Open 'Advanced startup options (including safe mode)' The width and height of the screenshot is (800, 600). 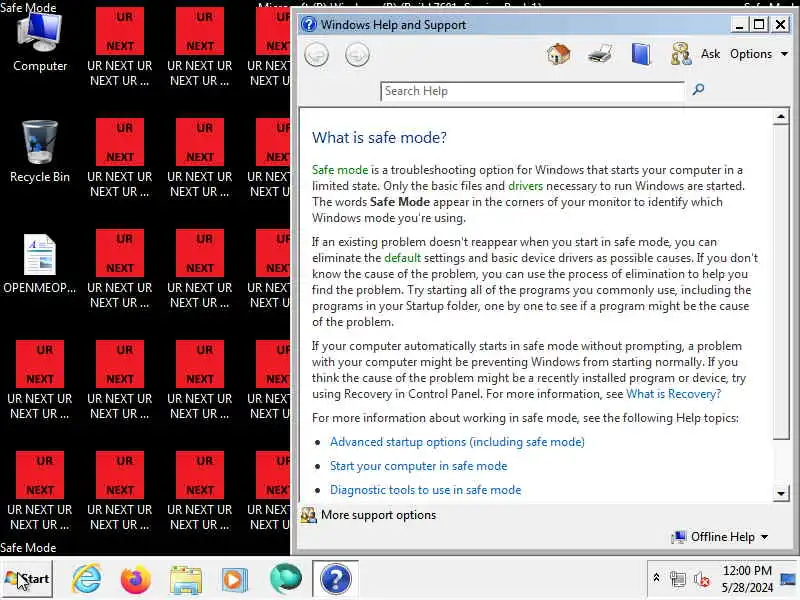(x=457, y=442)
